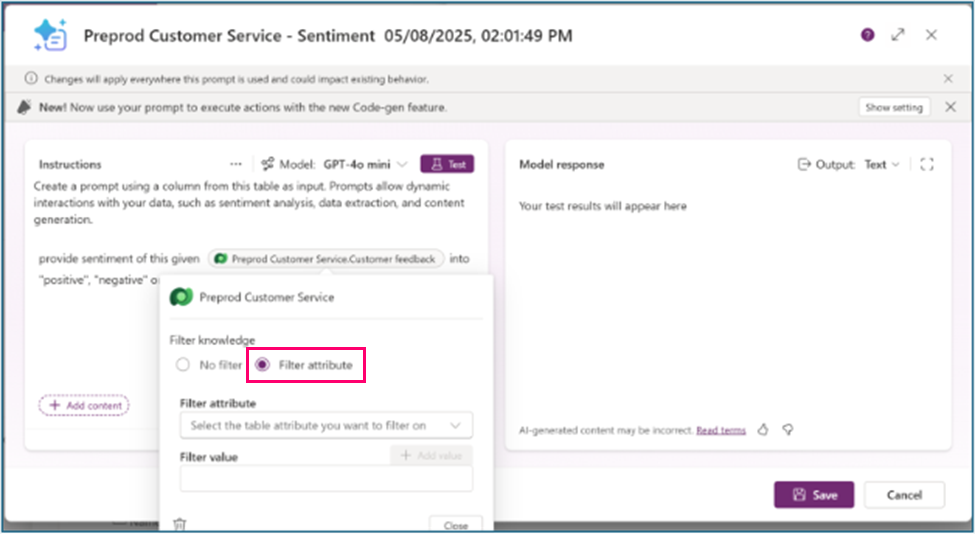The image size is (975, 534).
Task: Click the Show setting button
Action: click(x=894, y=107)
